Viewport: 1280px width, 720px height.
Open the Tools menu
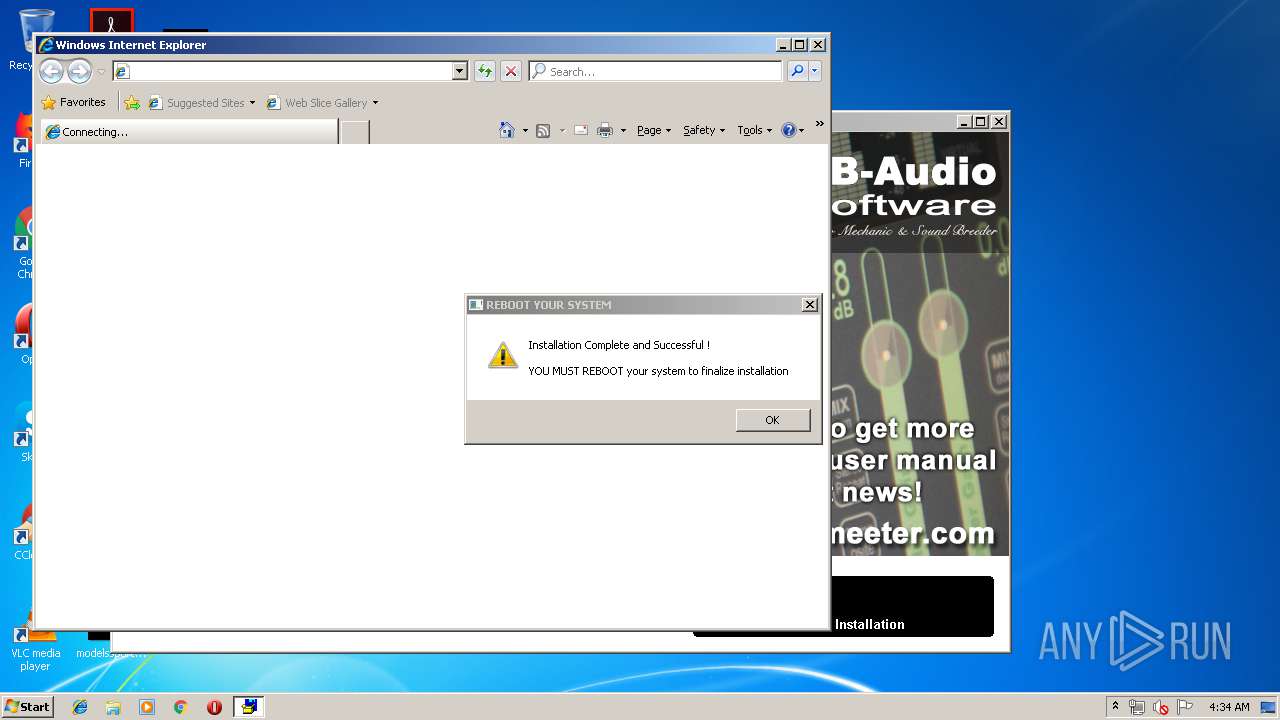click(755, 130)
